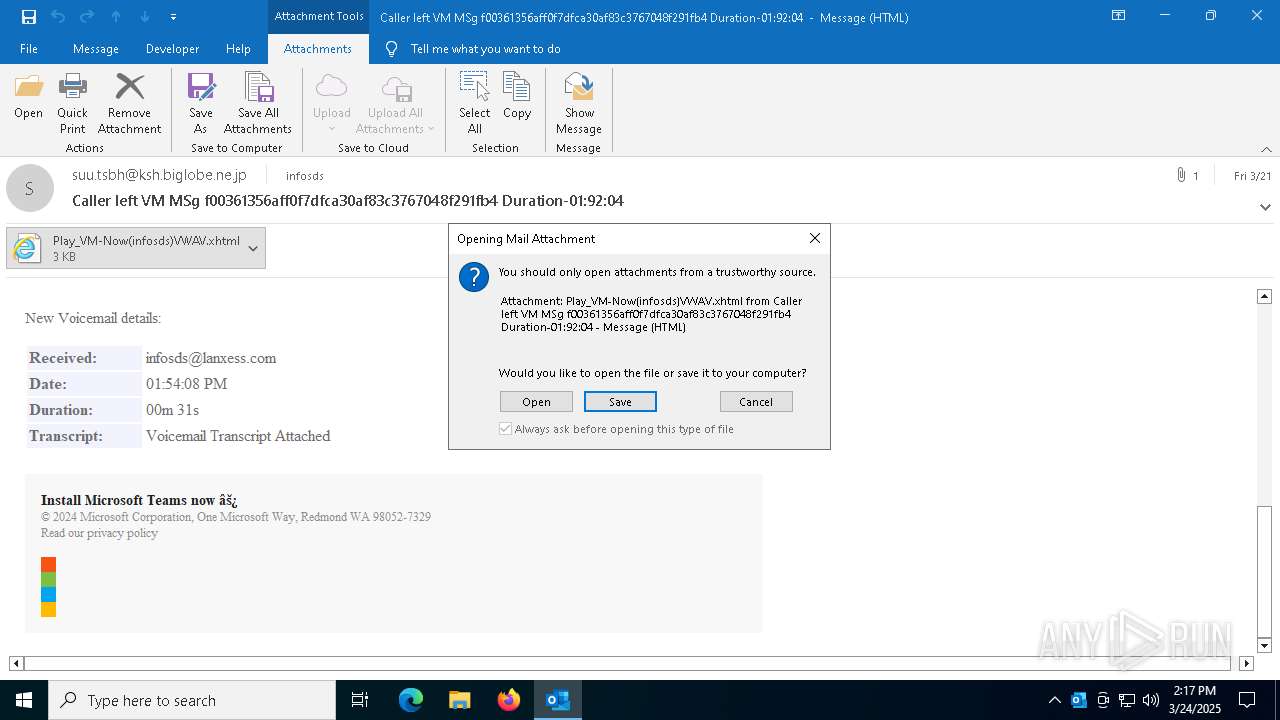The height and width of the screenshot is (720, 1280).
Task: Switch to the Developer tab
Action: pos(172,48)
